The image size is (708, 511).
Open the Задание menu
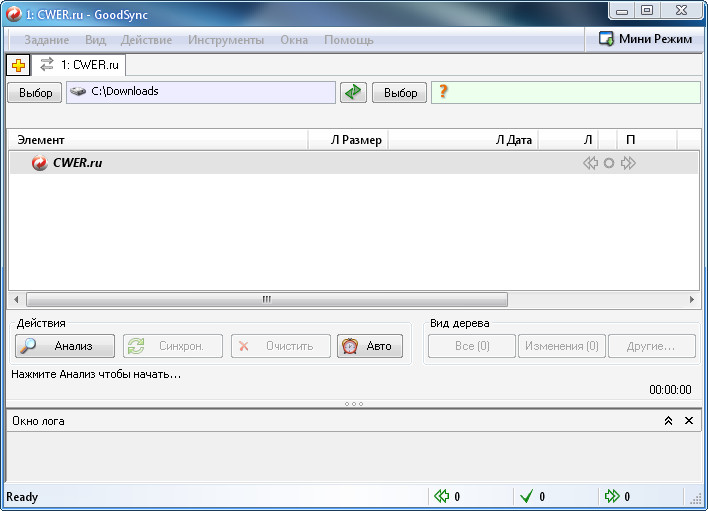(x=46, y=40)
